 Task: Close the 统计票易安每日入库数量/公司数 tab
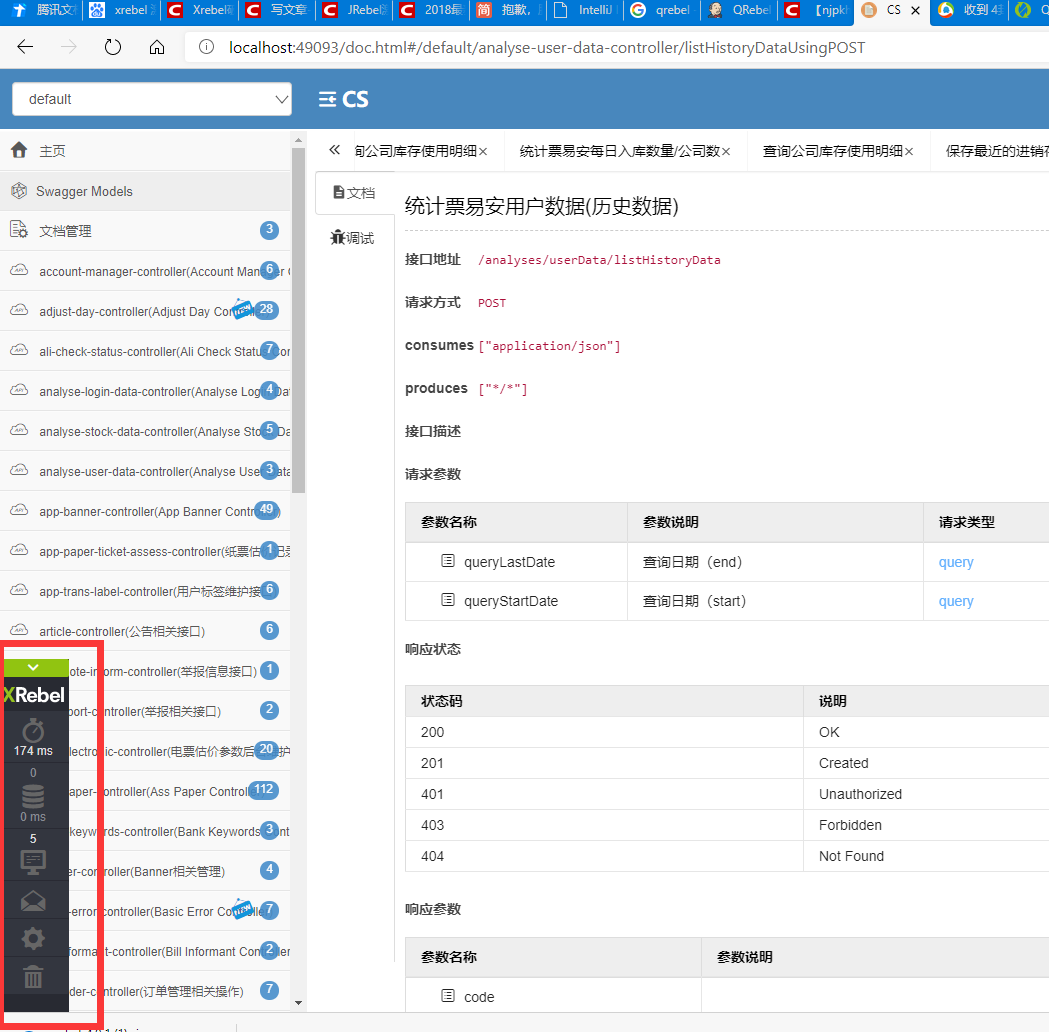(x=726, y=152)
